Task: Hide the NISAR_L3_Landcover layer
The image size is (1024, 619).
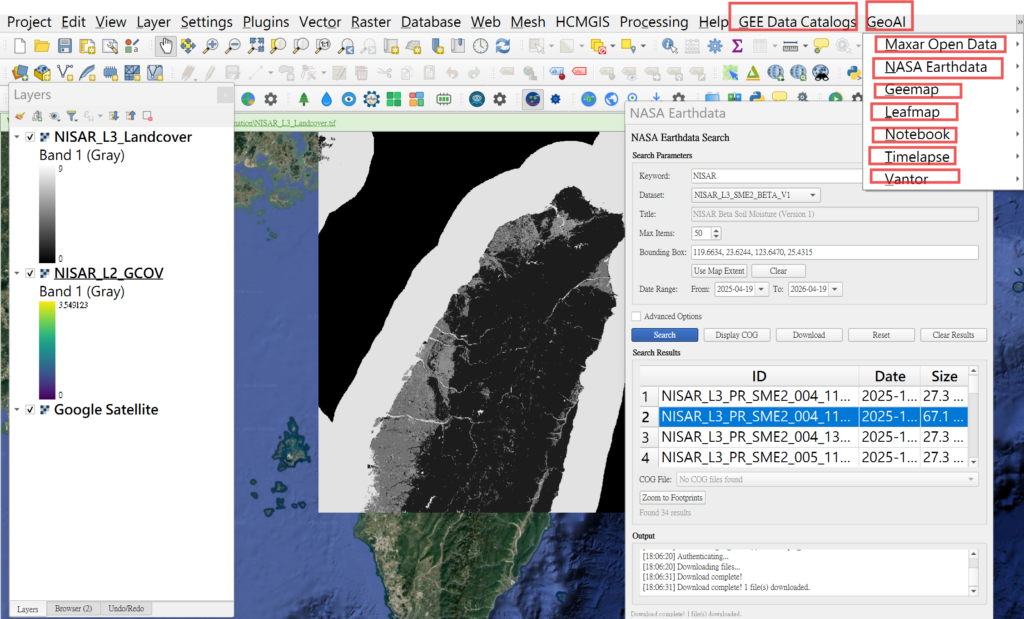Action: click(30, 137)
